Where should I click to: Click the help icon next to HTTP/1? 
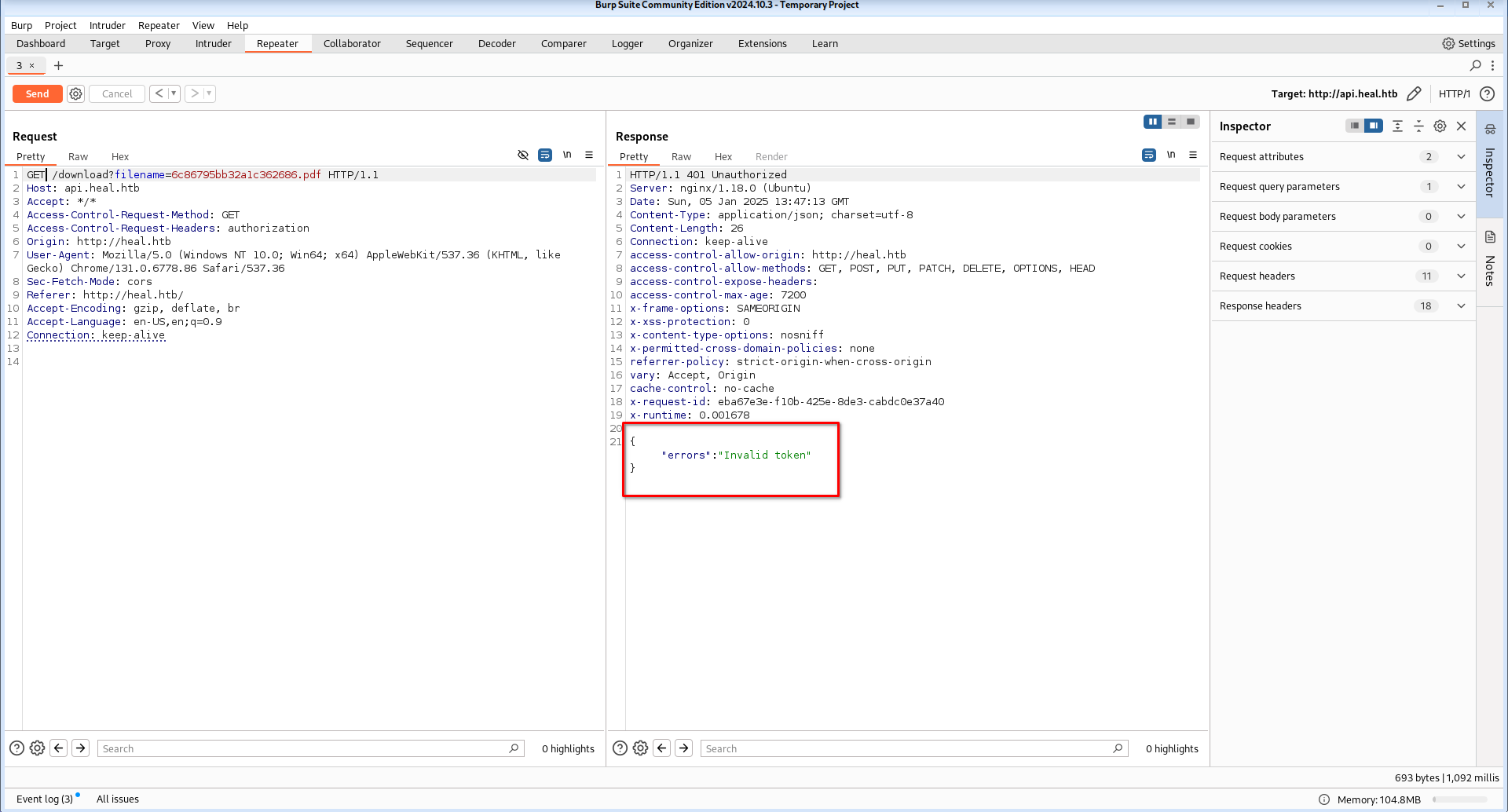[1487, 94]
